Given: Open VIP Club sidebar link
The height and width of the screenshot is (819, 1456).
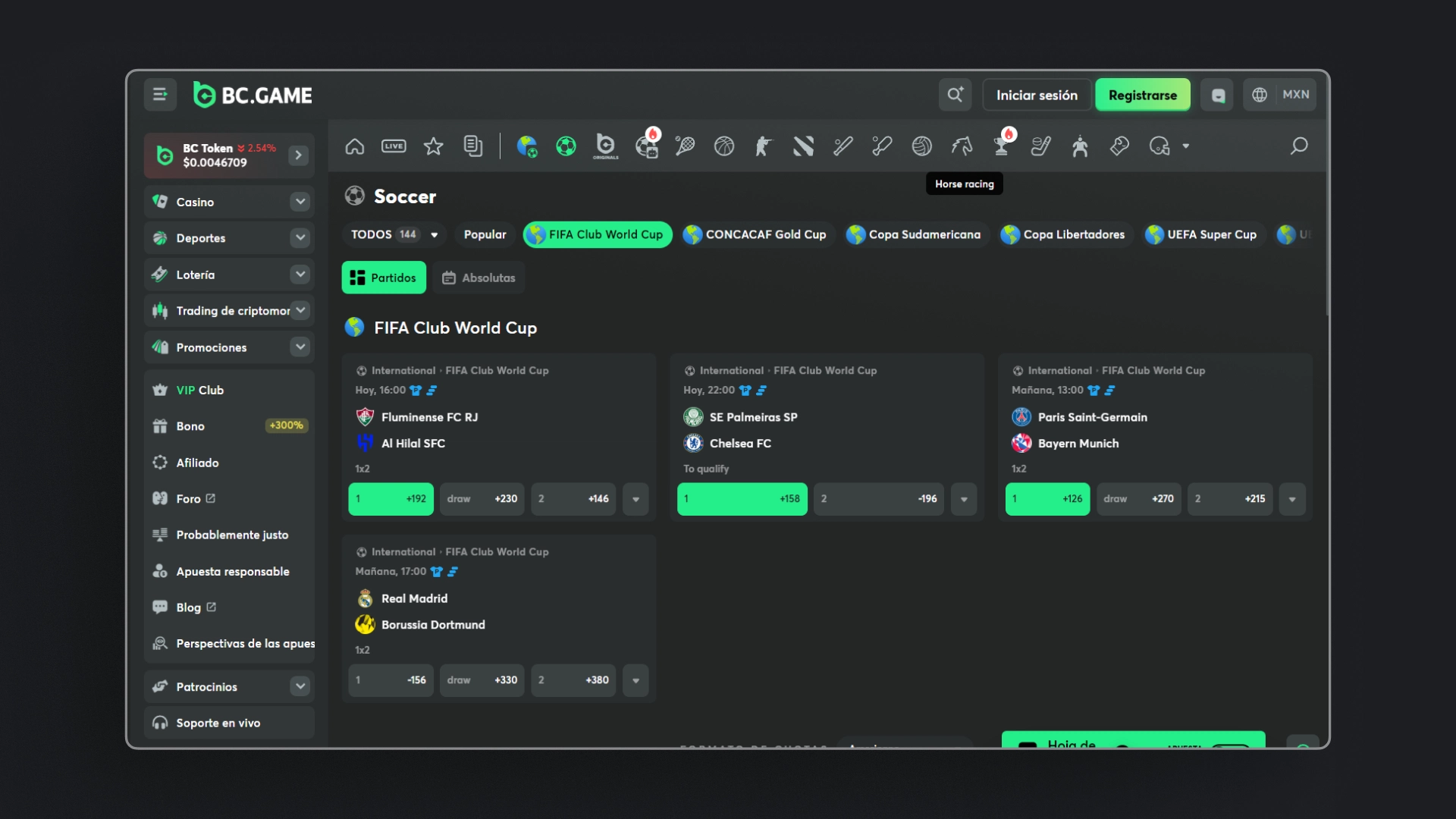Looking at the screenshot, I should point(229,390).
